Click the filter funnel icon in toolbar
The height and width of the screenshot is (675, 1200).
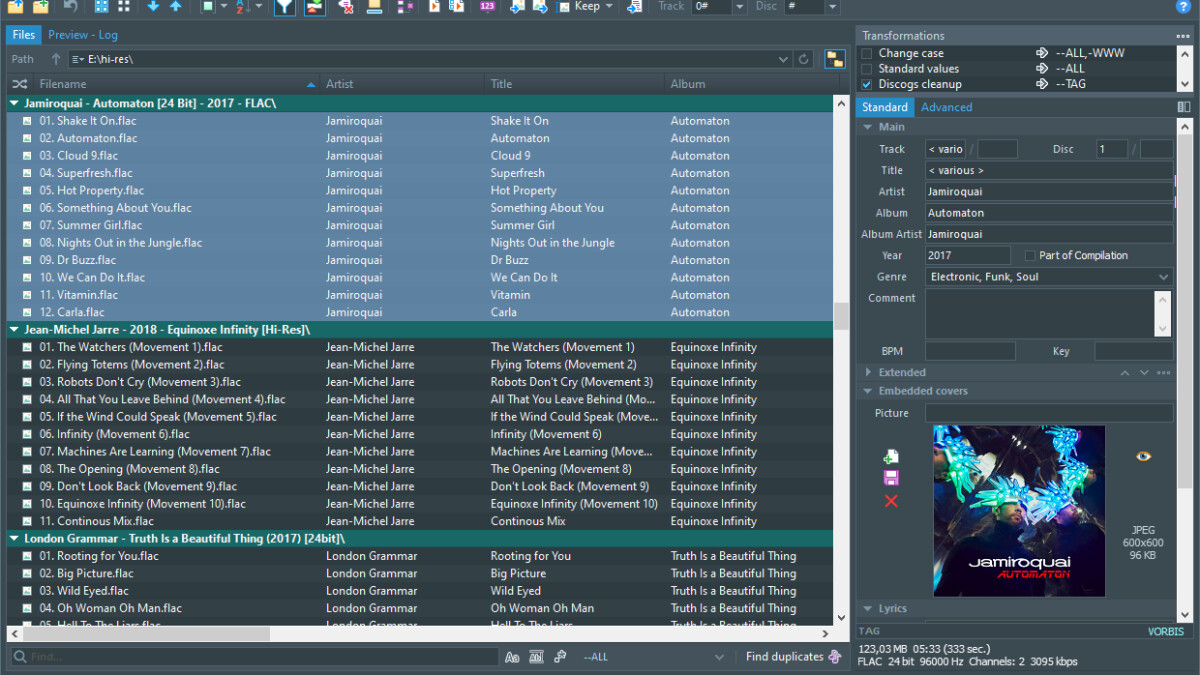(285, 7)
